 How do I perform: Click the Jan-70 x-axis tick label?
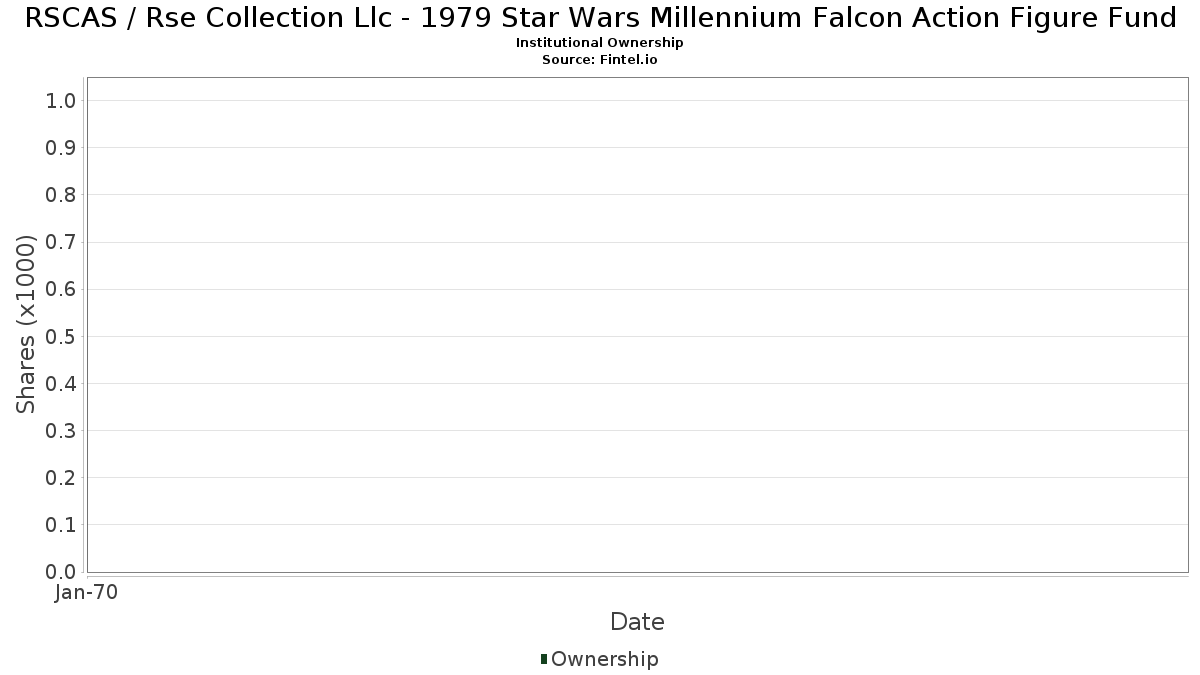[87, 593]
